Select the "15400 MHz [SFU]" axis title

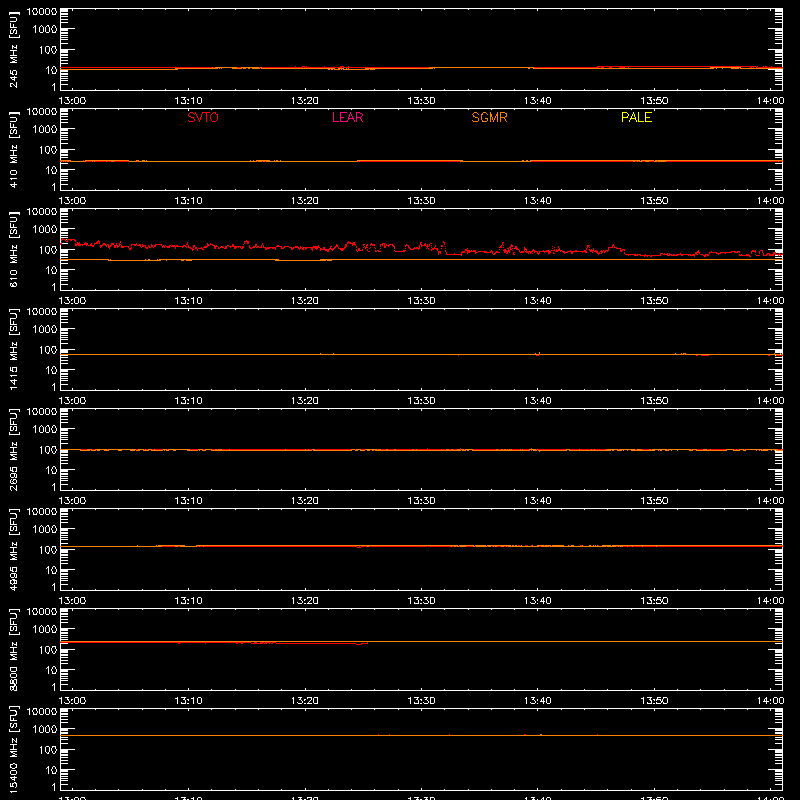(13, 749)
